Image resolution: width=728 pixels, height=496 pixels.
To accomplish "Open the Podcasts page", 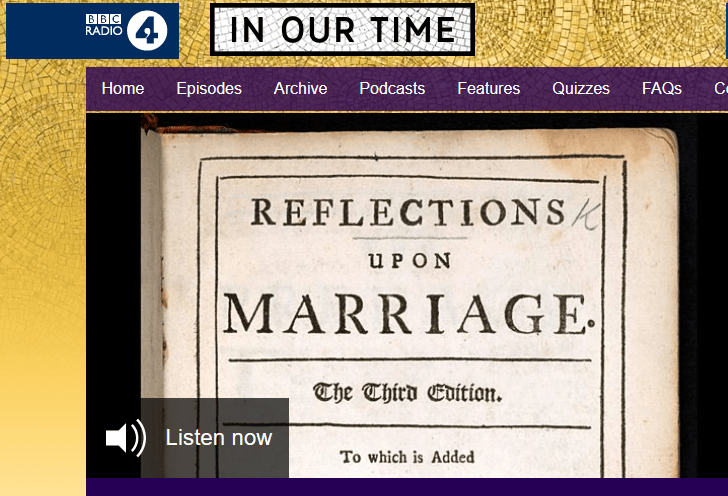I will click(392, 88).
